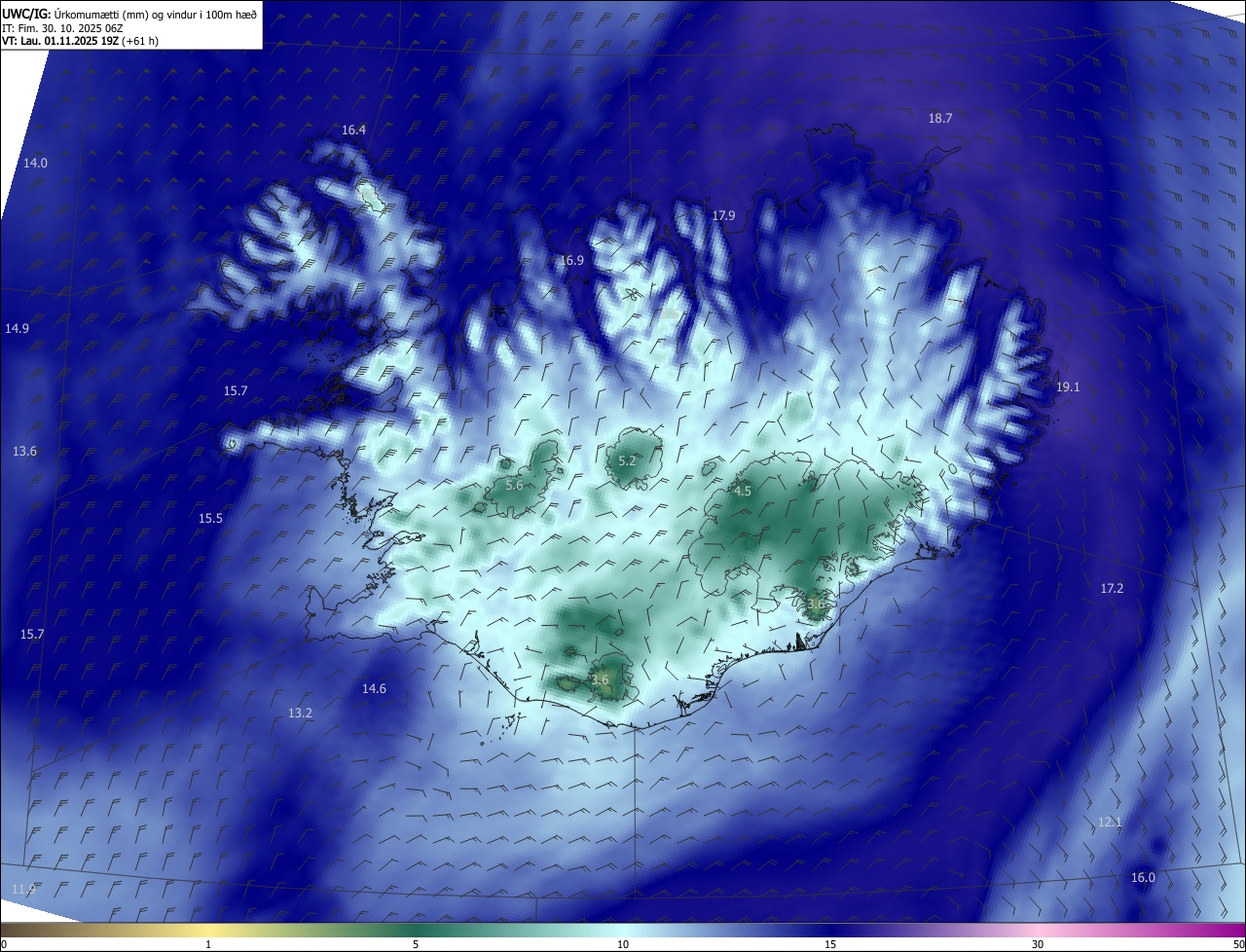Screen dimensions: 1246x952
Task: Click the color scale label 15
Action: [829, 944]
